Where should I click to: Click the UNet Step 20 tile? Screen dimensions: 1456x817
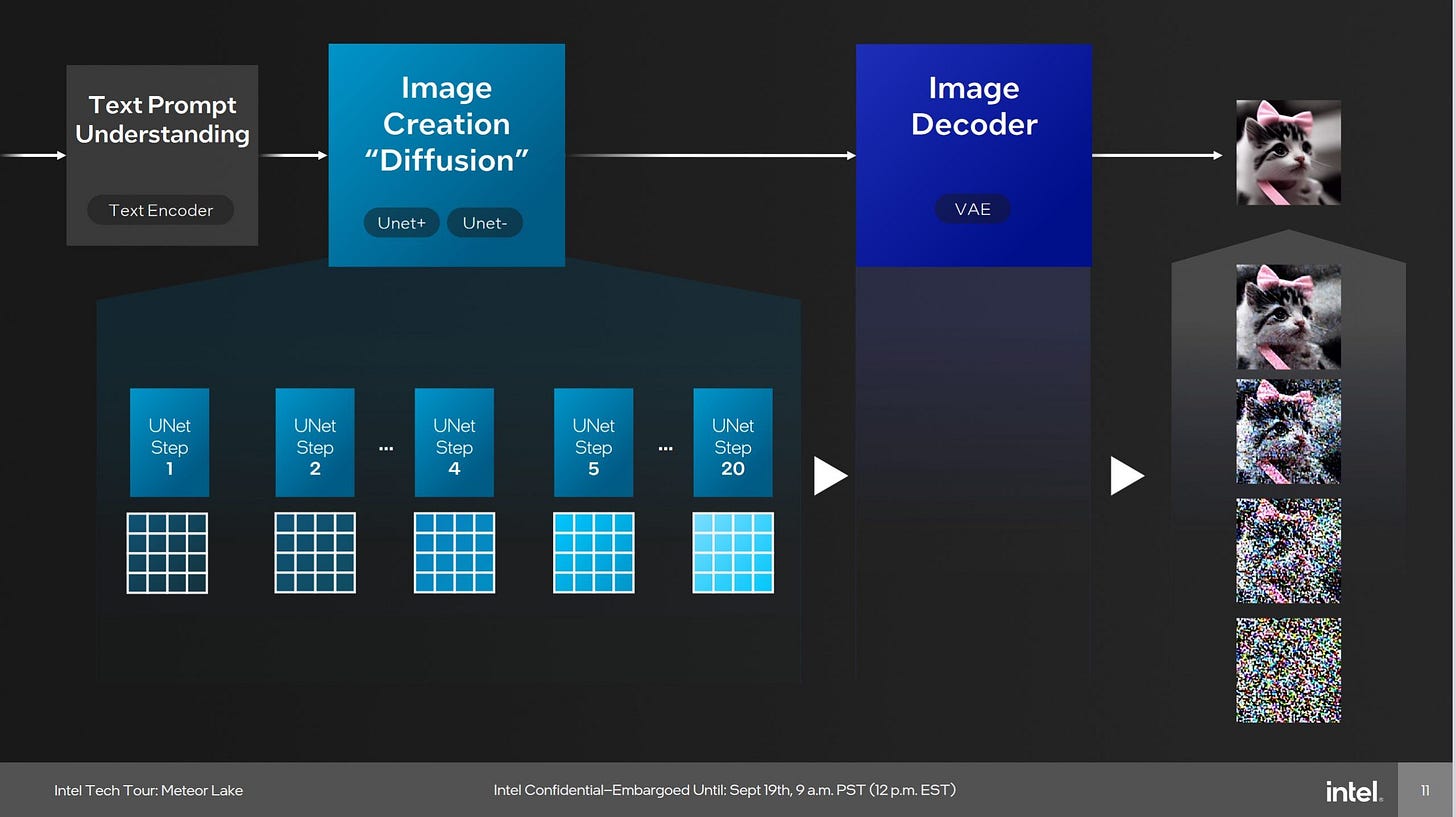(x=733, y=442)
